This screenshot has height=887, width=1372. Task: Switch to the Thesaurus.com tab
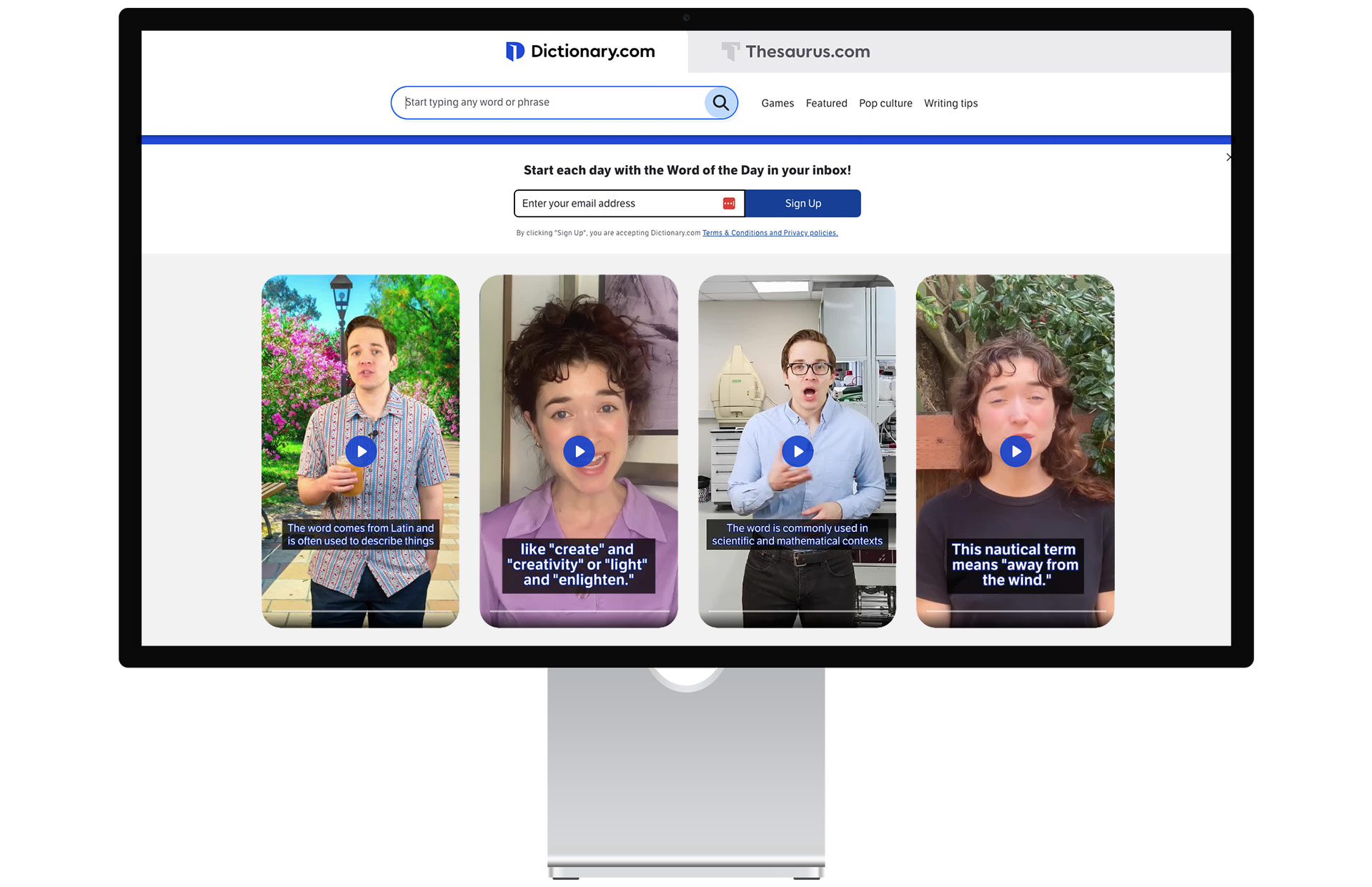796,51
